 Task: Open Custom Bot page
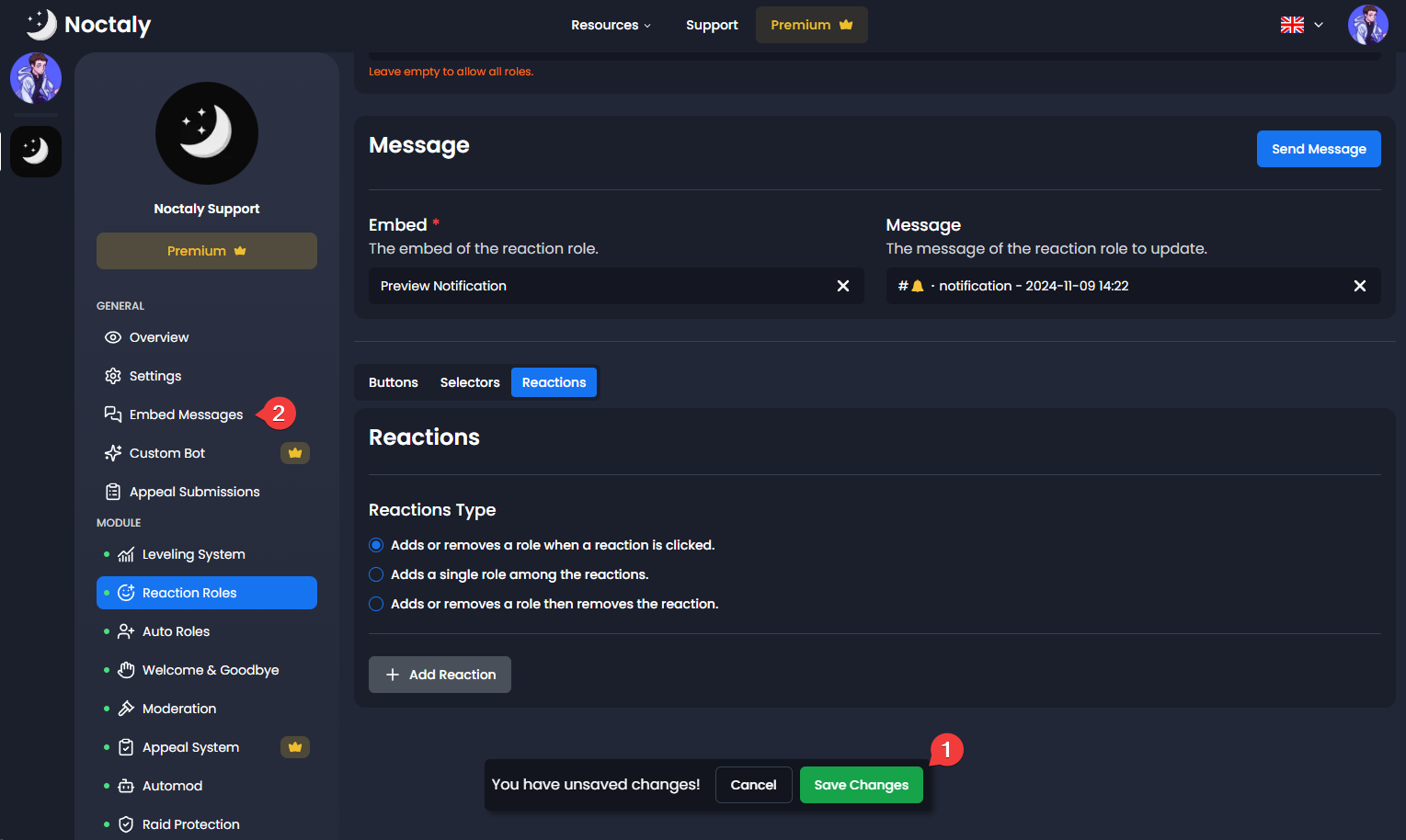tap(207, 453)
